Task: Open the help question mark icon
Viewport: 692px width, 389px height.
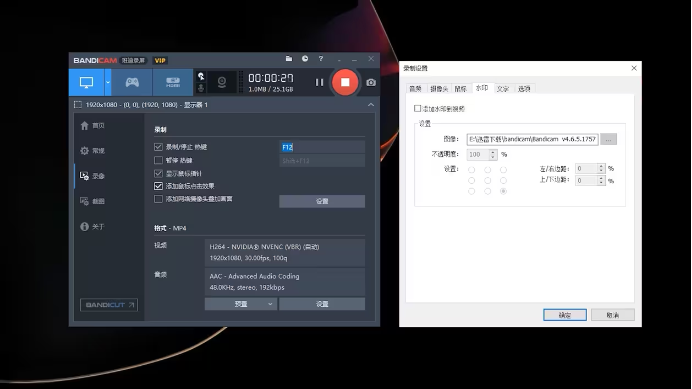Action: pos(321,59)
